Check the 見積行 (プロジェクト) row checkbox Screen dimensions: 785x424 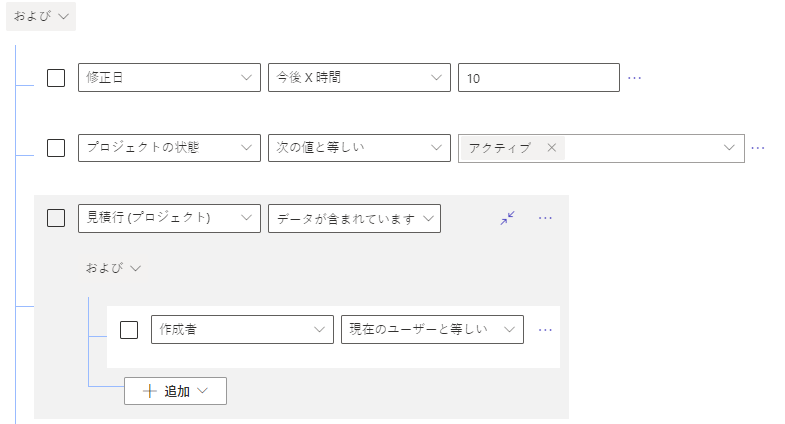coord(56,218)
